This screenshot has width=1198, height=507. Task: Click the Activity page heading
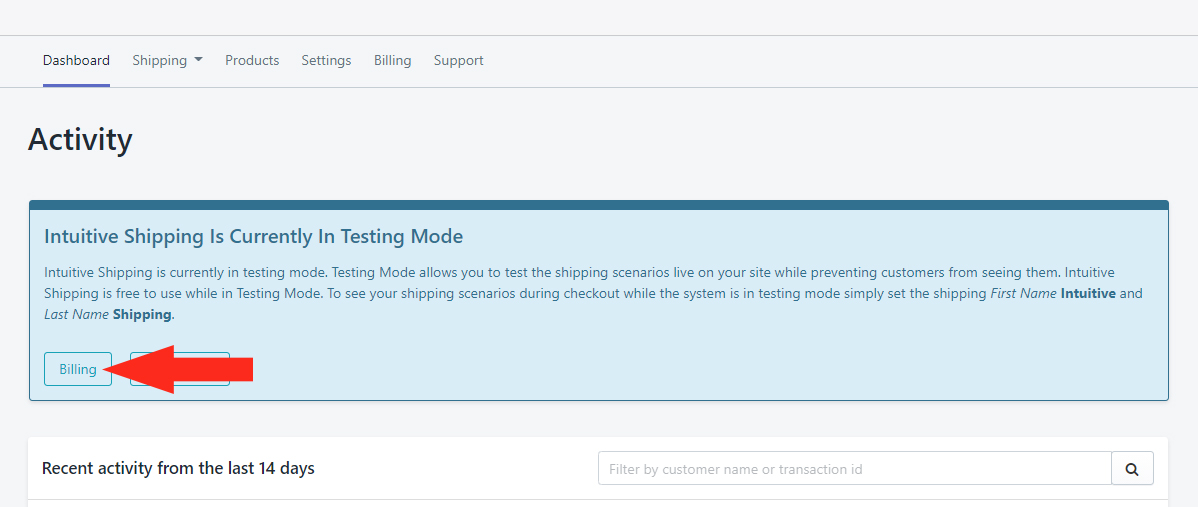point(80,140)
